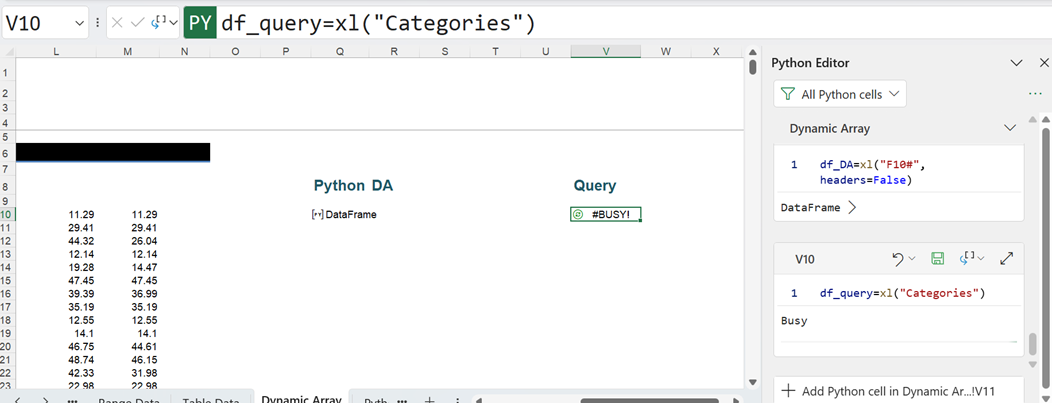
Task: Select row header 16
Action: coord(7,294)
